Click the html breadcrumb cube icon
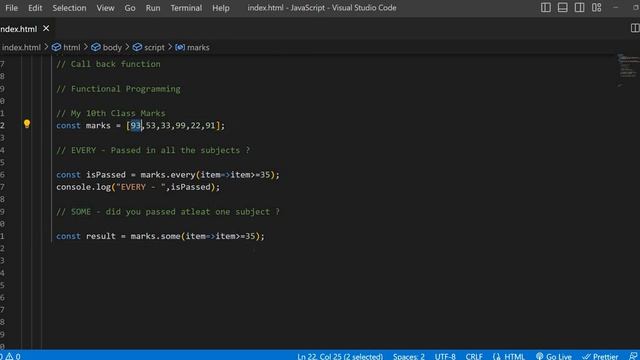This screenshot has height=360, width=640. pyautogui.click(x=56, y=47)
